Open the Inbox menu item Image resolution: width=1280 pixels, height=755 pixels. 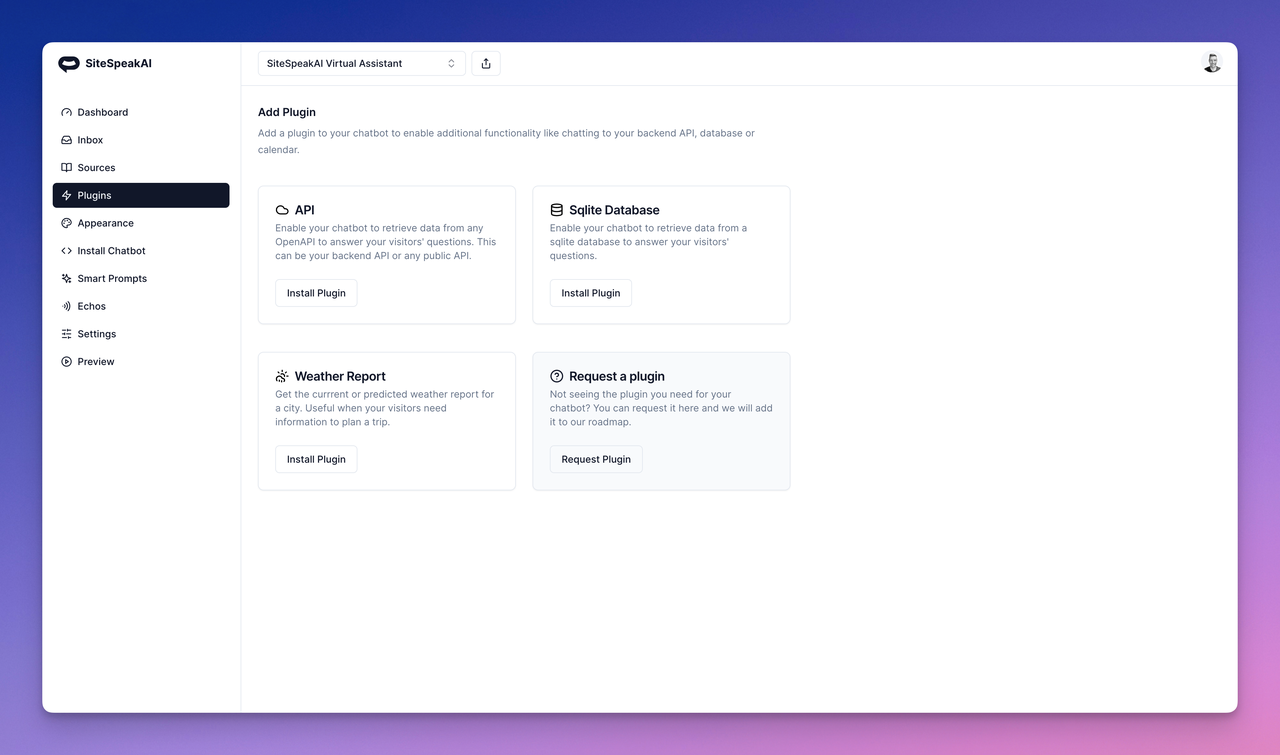point(141,140)
